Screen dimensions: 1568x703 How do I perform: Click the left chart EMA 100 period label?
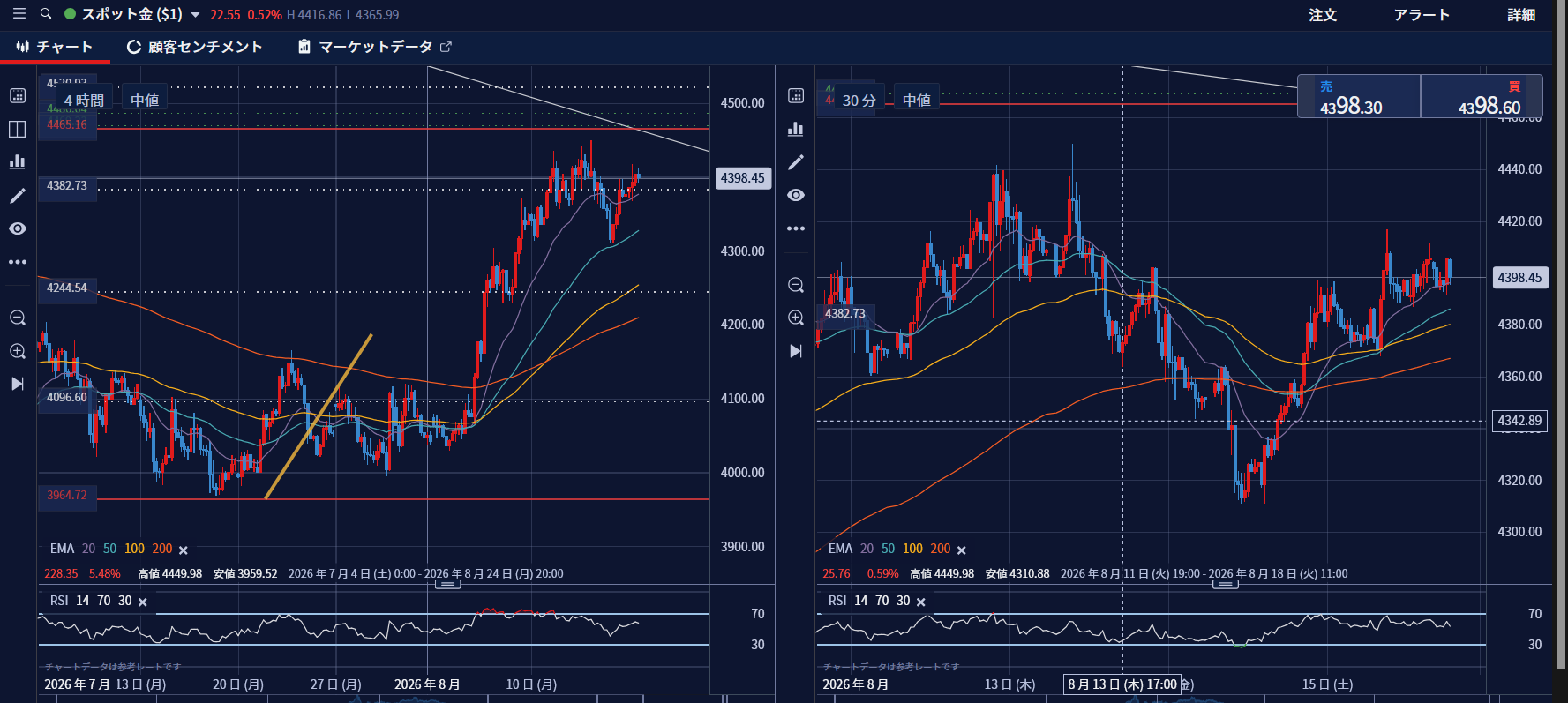click(134, 549)
